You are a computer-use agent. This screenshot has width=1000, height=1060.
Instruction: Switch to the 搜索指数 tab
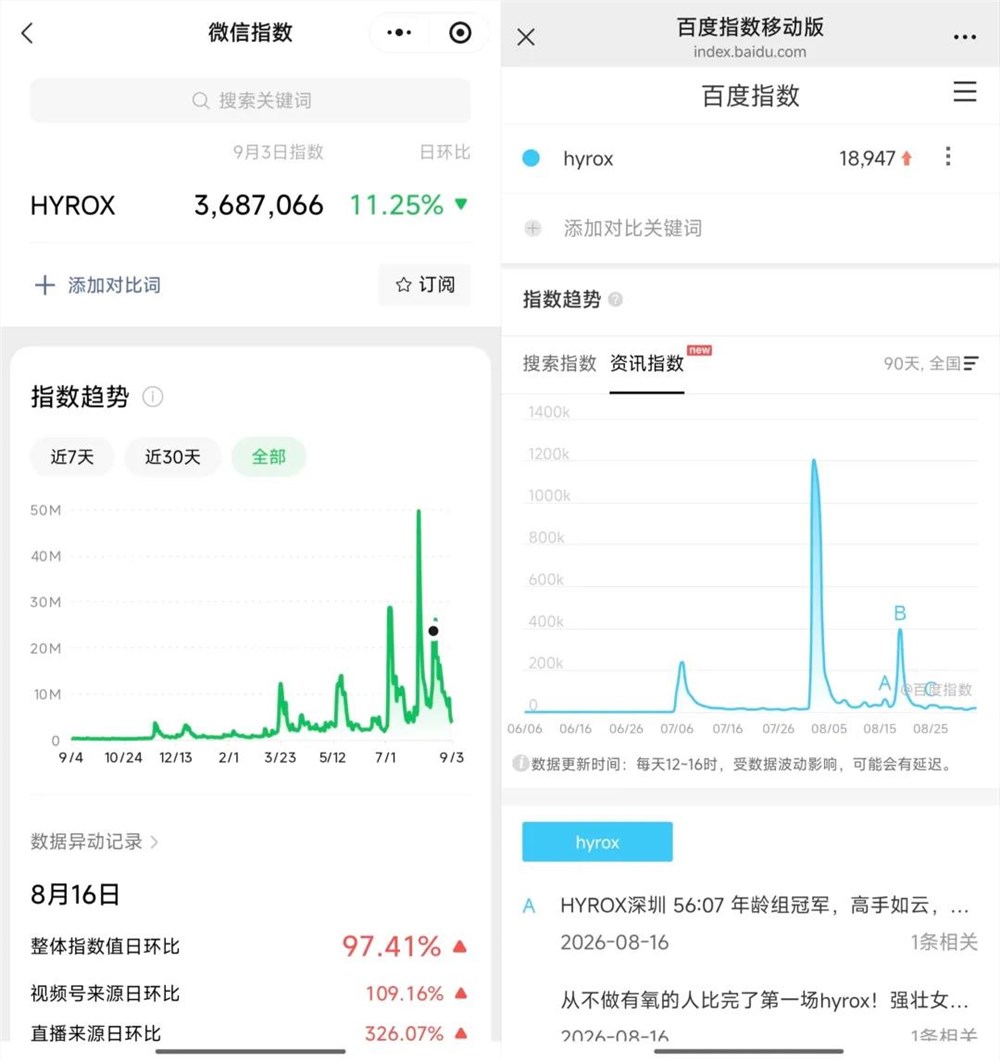point(559,364)
